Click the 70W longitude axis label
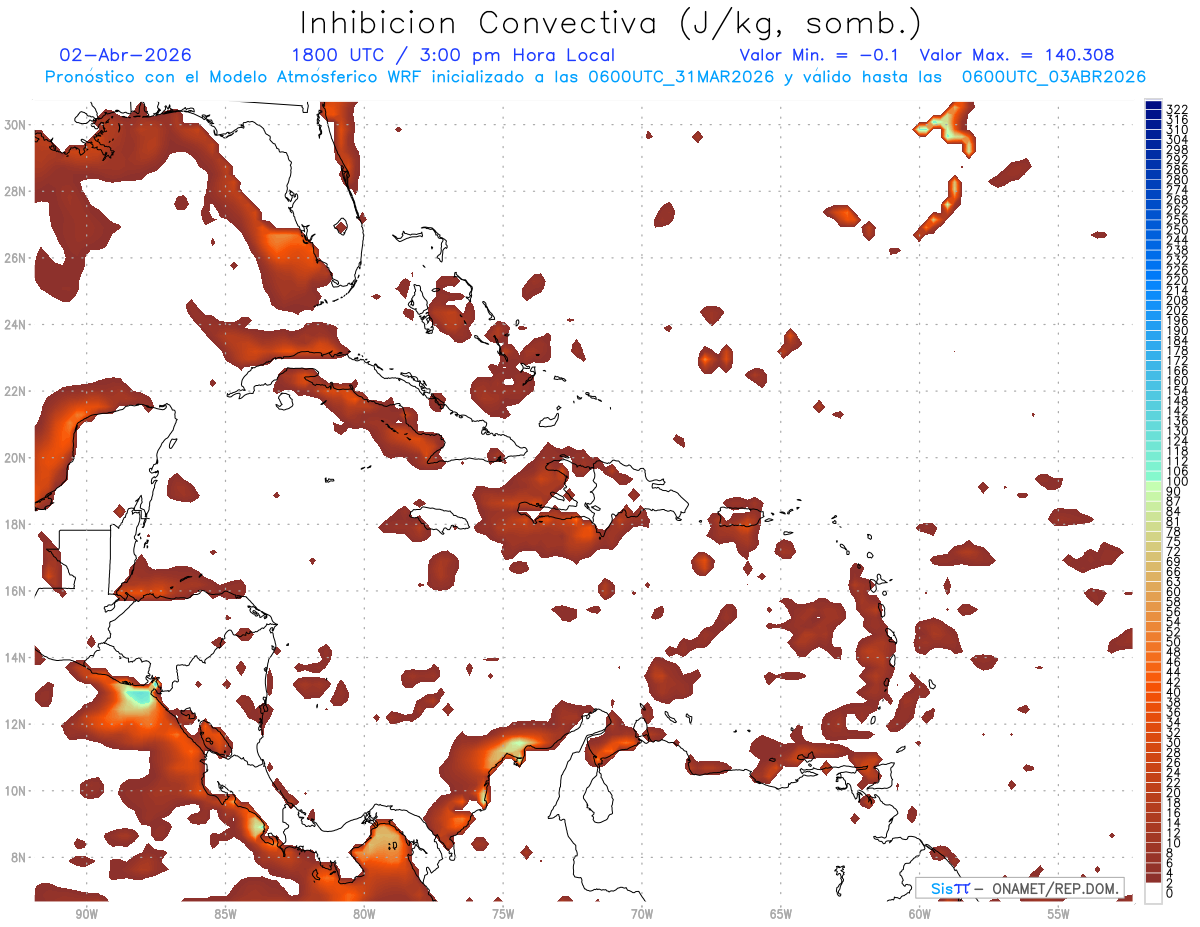The image size is (1200, 927). click(642, 914)
